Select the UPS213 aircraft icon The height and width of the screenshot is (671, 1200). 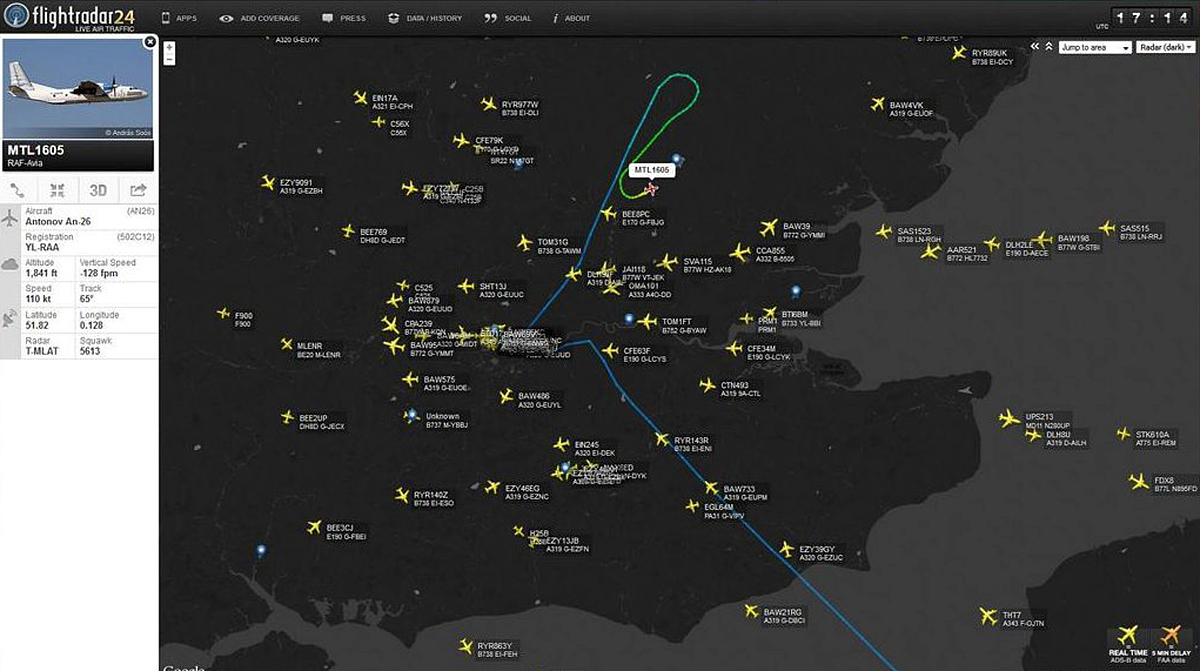pyautogui.click(x=1009, y=418)
